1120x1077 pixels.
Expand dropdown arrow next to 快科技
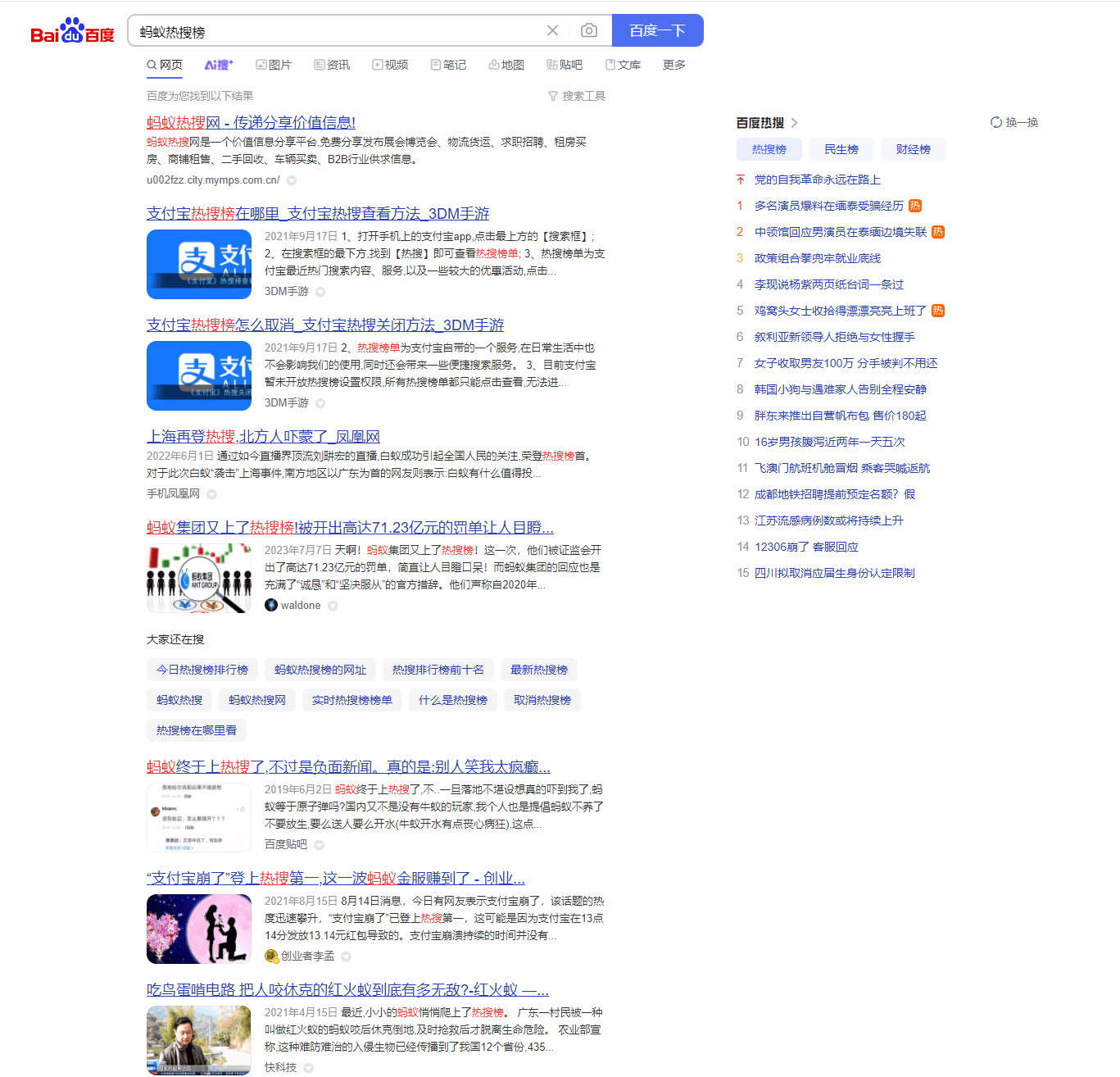pyautogui.click(x=309, y=1068)
